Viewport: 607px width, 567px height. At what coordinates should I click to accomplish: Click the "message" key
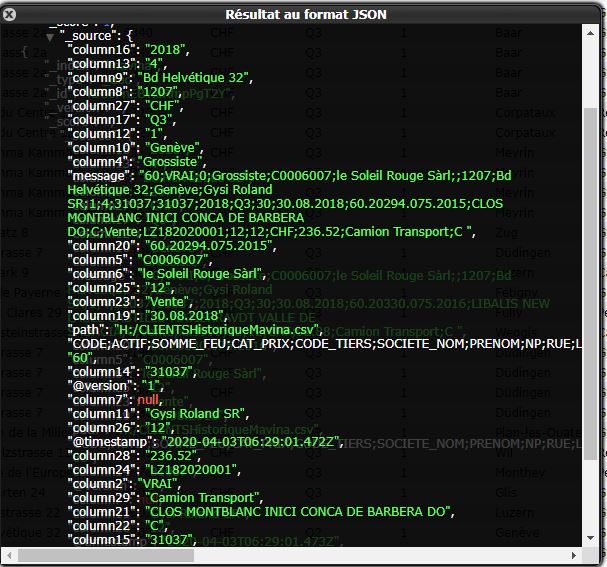point(99,176)
